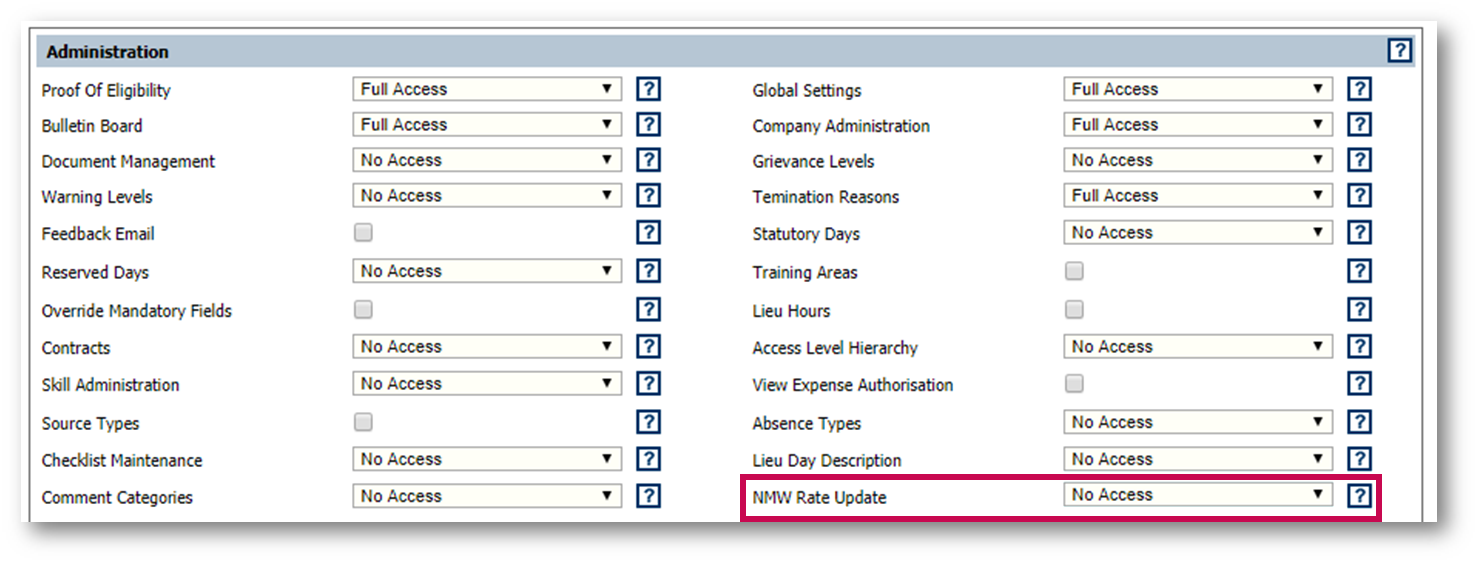This screenshot has height=564, width=1481.
Task: Show help for Skill Administration
Action: coord(648,384)
